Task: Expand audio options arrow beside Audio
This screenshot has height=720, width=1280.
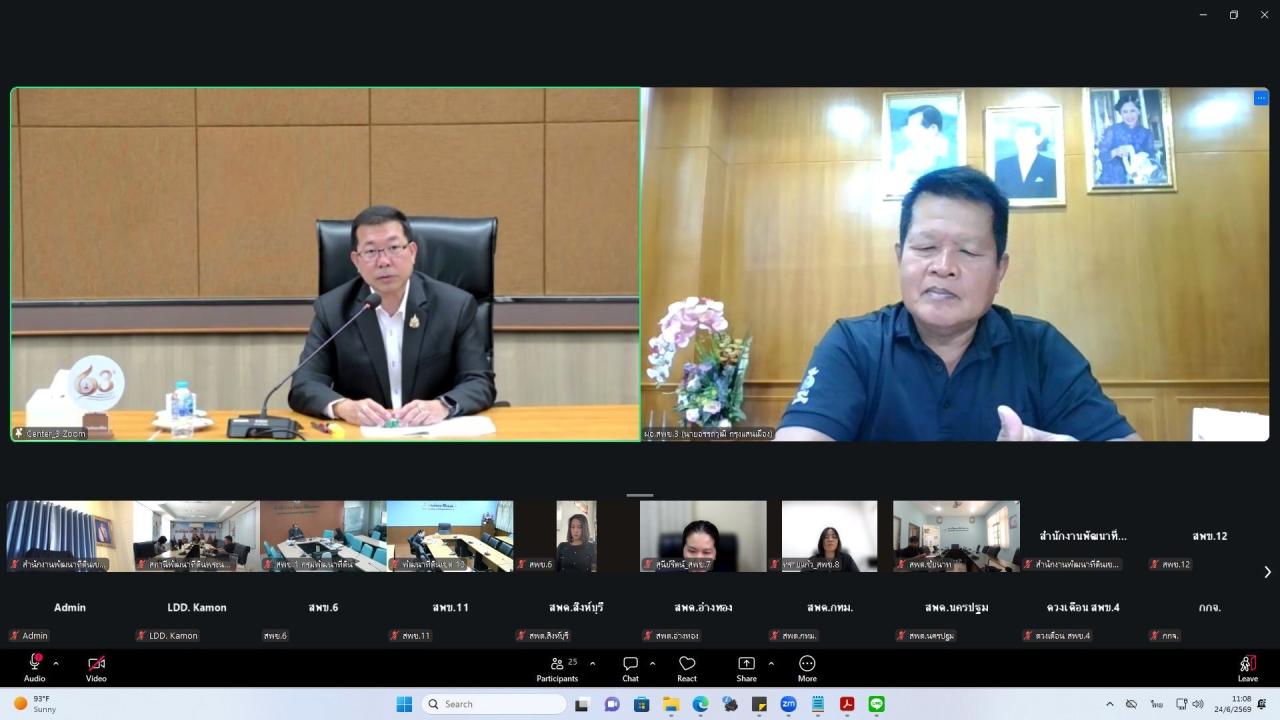Action: click(x=56, y=663)
